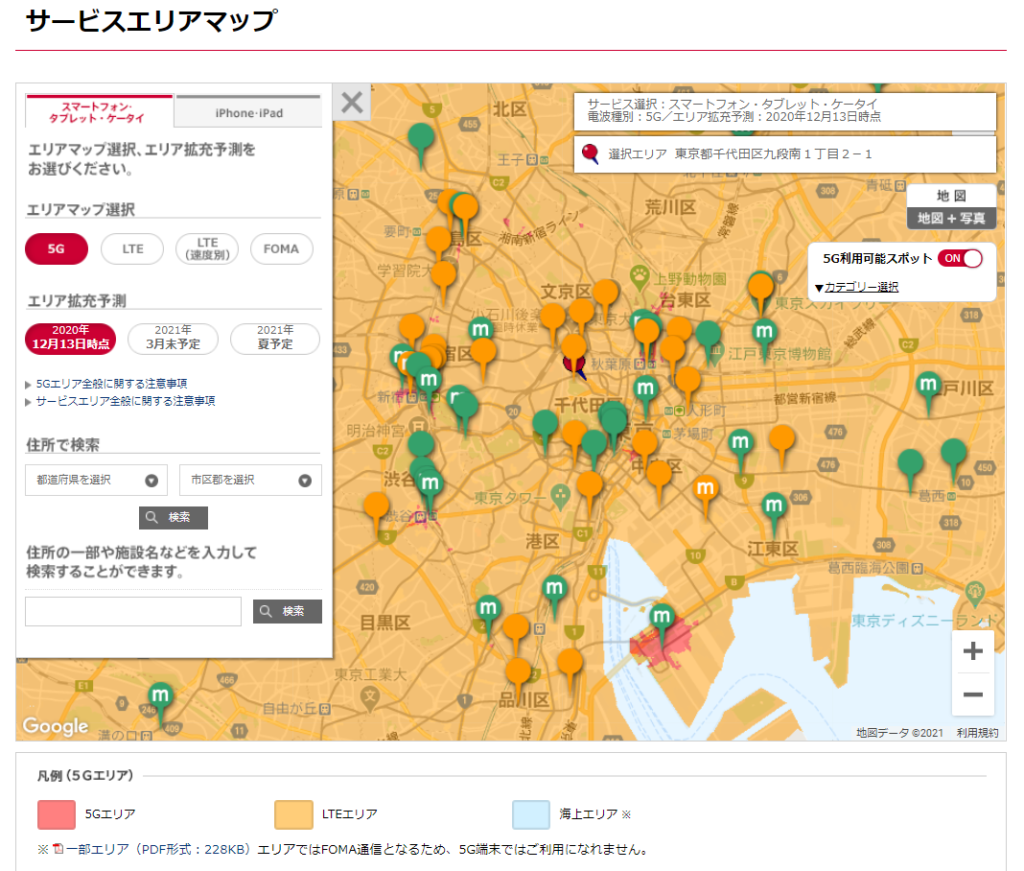Switch map view to 地図＋写真
Viewport: 1024px width, 871px height.
point(951,218)
